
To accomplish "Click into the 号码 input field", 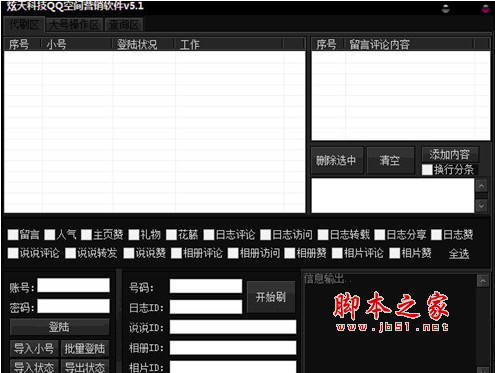I will [206, 286].
